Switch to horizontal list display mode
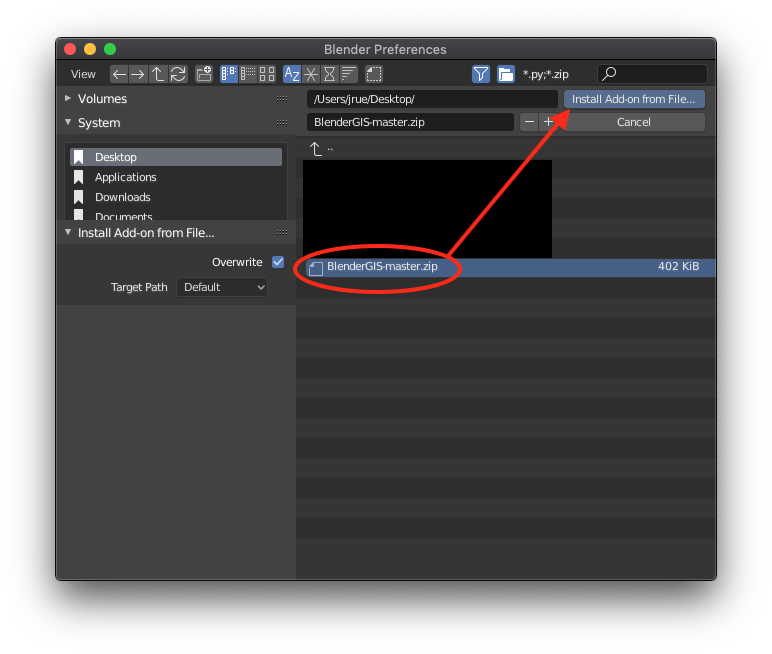 248,74
